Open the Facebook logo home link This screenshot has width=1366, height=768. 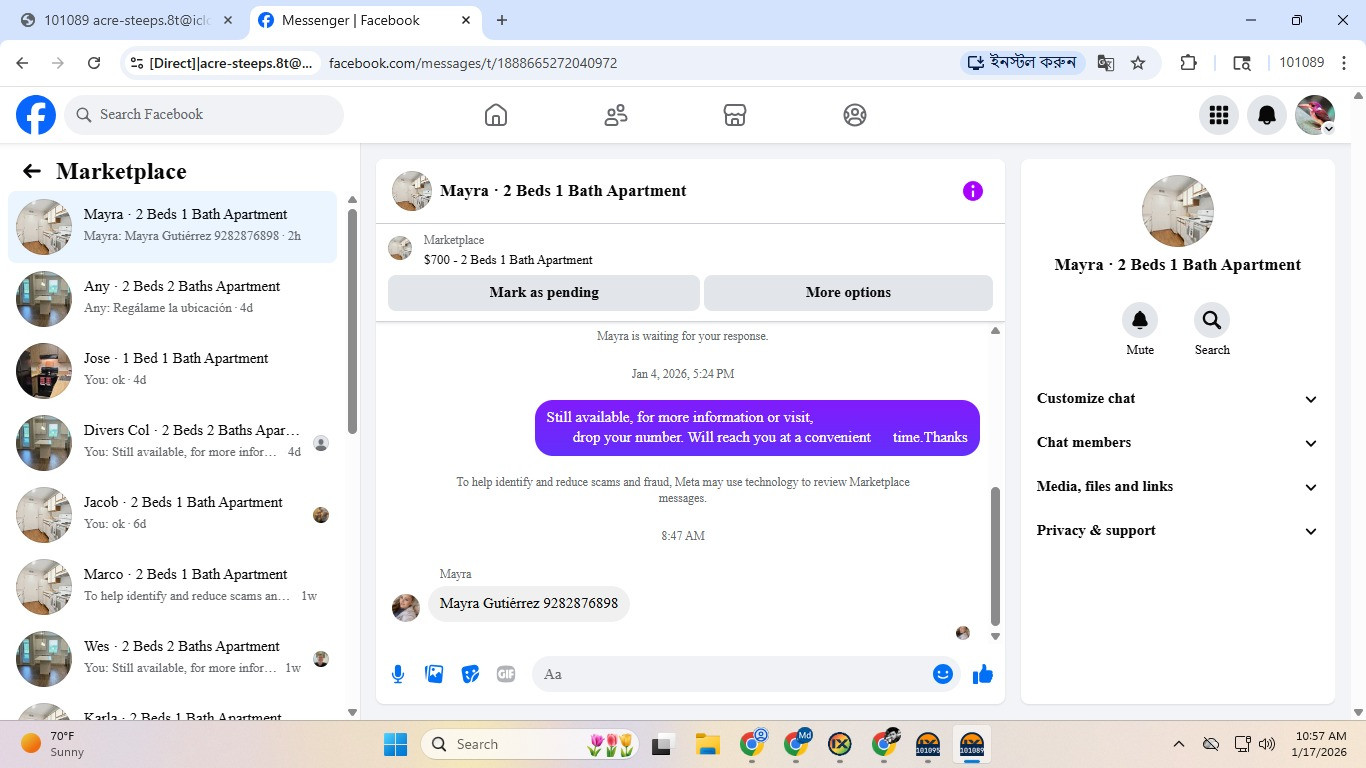pyautogui.click(x=36, y=115)
